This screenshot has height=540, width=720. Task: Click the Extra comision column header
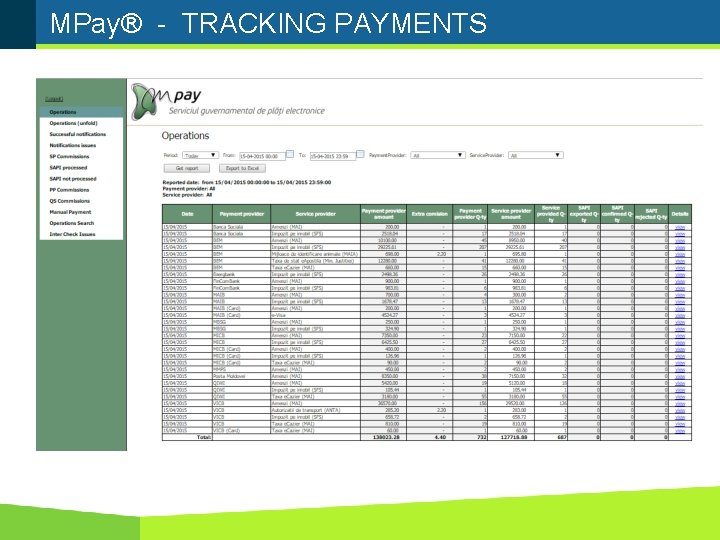click(x=429, y=214)
